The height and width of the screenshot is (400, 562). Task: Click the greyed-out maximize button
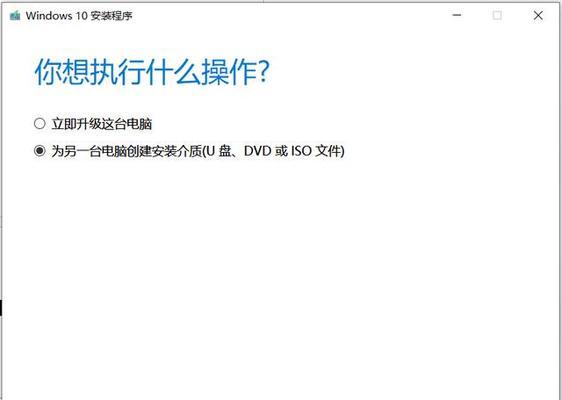(x=497, y=15)
